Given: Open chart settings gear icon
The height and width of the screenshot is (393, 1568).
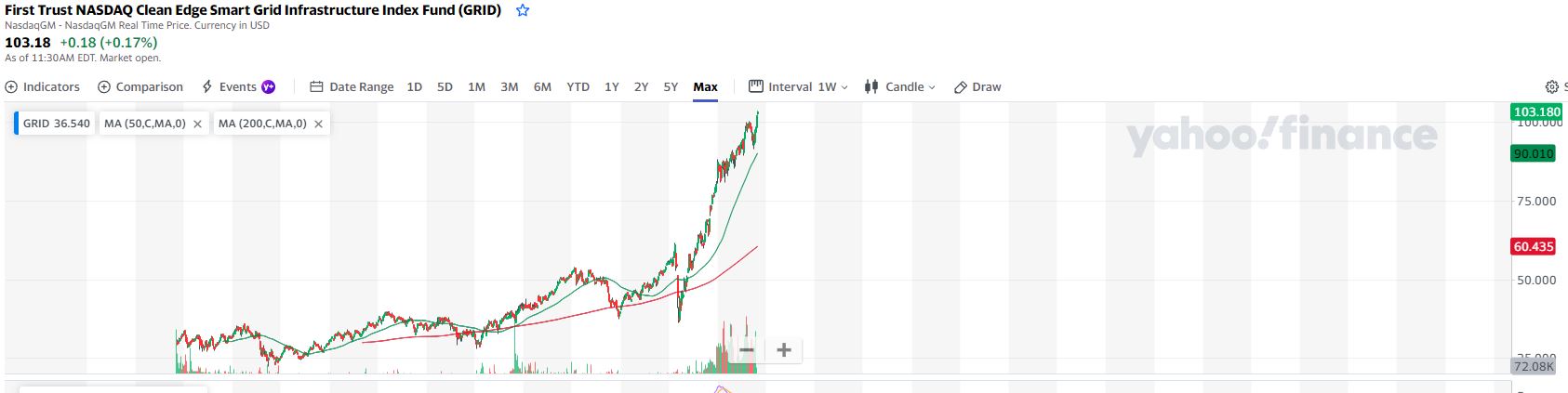Looking at the screenshot, I should pyautogui.click(x=1551, y=86).
